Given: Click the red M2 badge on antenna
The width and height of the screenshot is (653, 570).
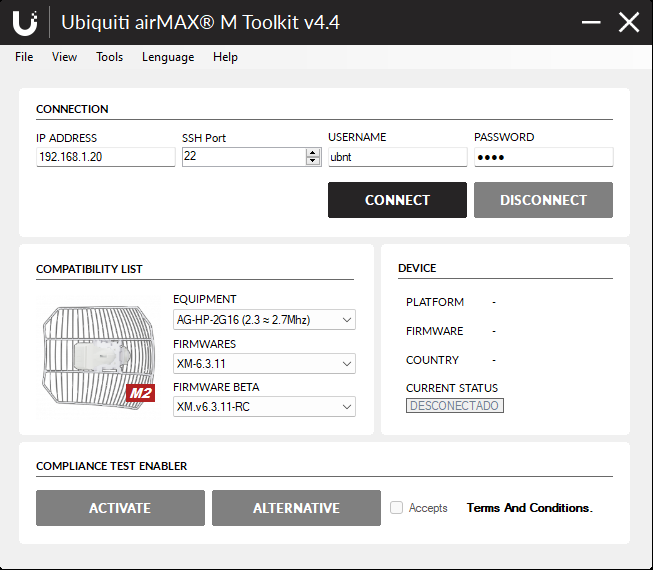Looking at the screenshot, I should click(x=140, y=393).
